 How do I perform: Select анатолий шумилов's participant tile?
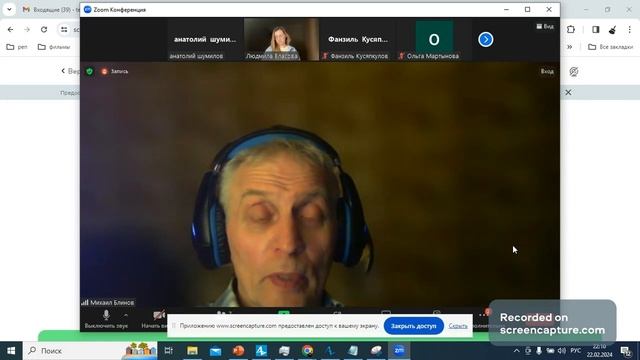click(x=204, y=40)
